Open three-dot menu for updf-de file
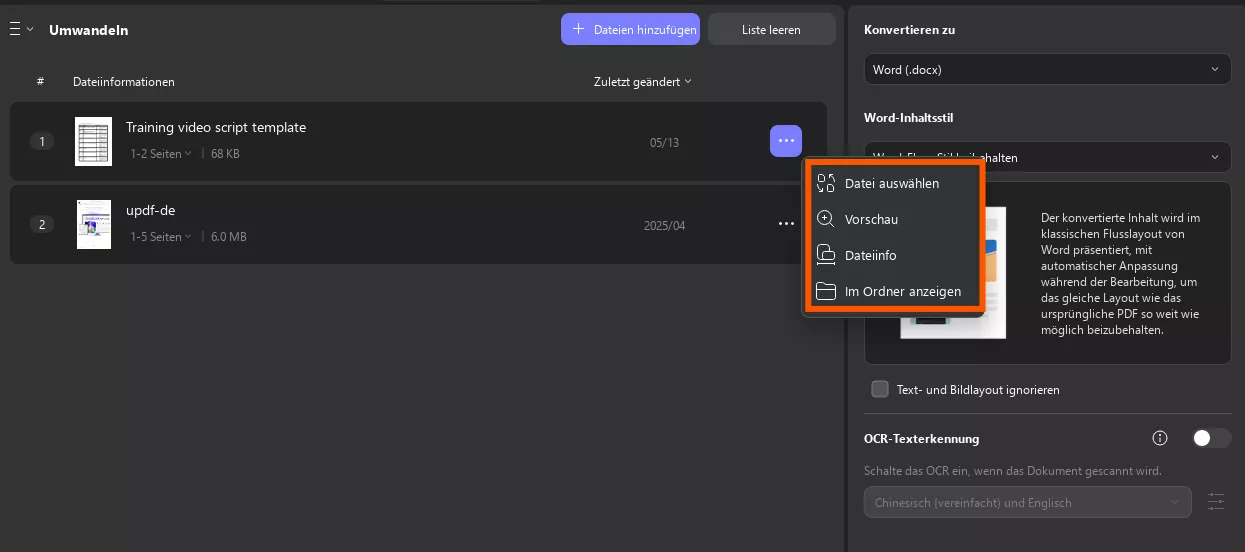1245x552 pixels. tap(785, 224)
